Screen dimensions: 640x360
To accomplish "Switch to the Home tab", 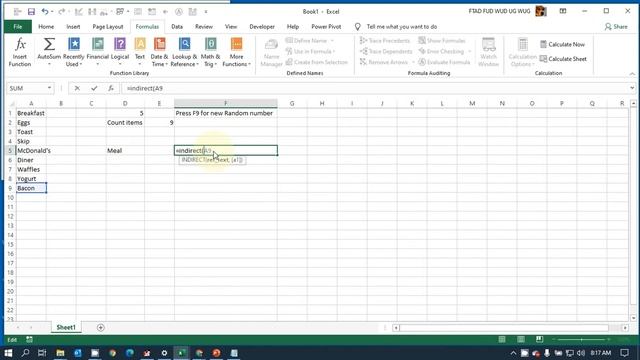I will point(46,27).
